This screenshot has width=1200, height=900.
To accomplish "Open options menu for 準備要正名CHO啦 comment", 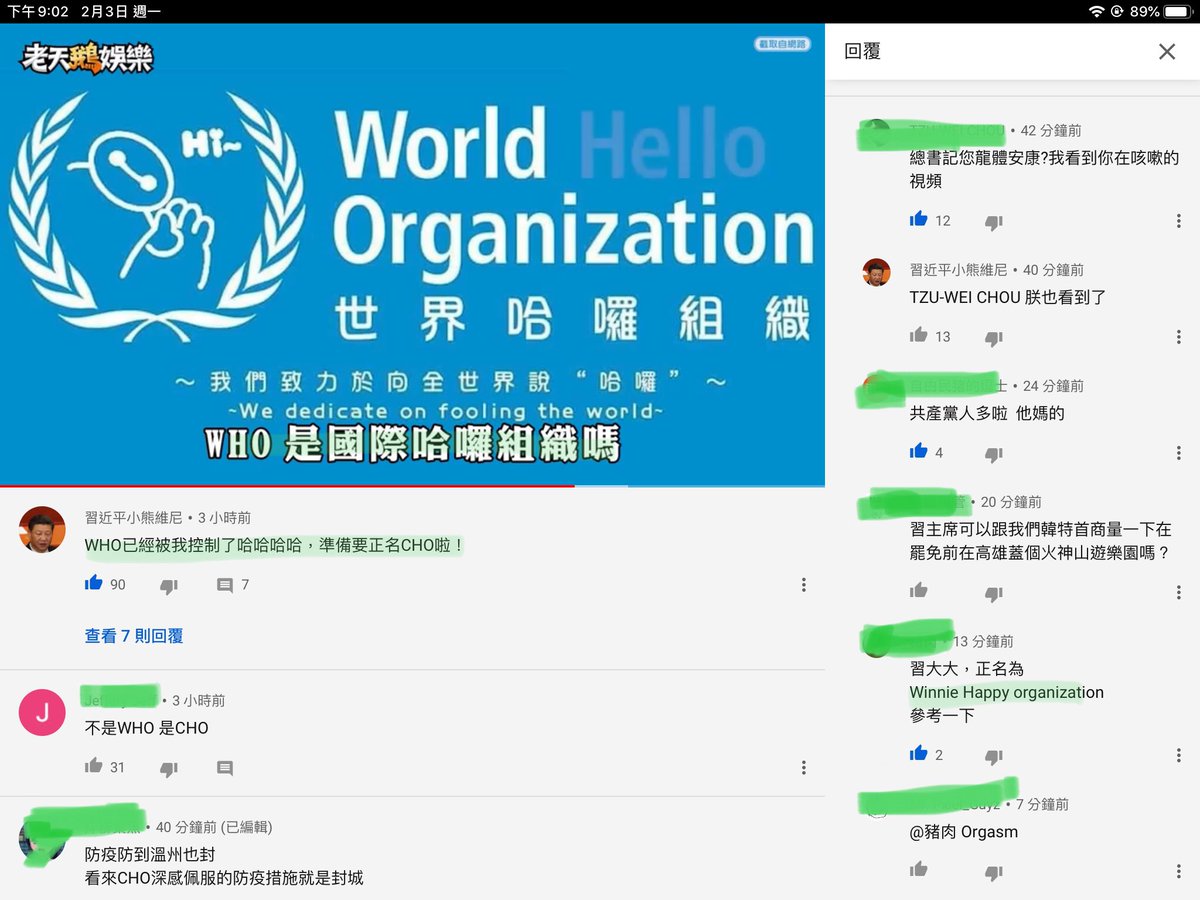I will [803, 585].
